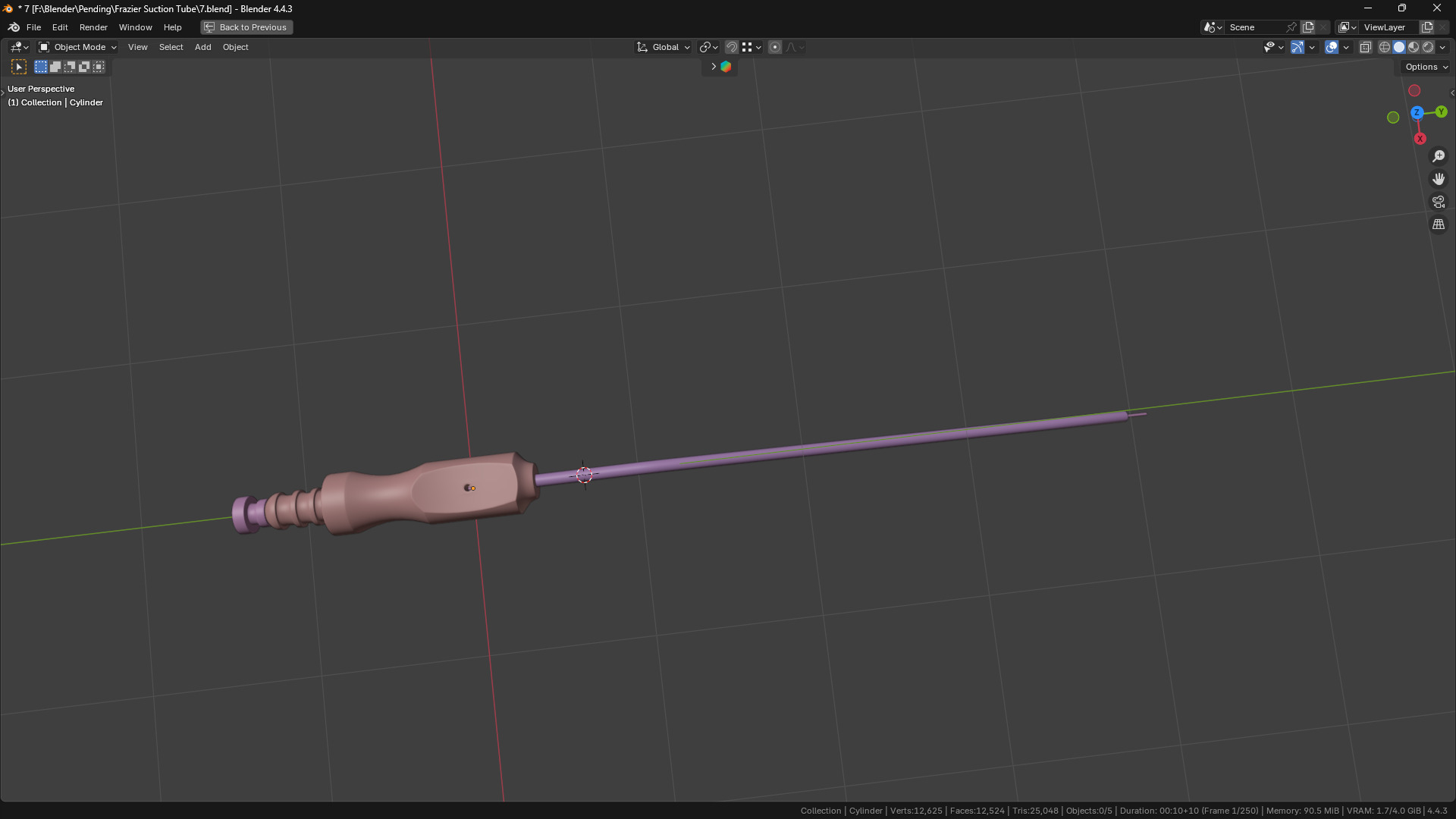Open the Blender logo menu
1456x819 pixels.
pos(14,27)
